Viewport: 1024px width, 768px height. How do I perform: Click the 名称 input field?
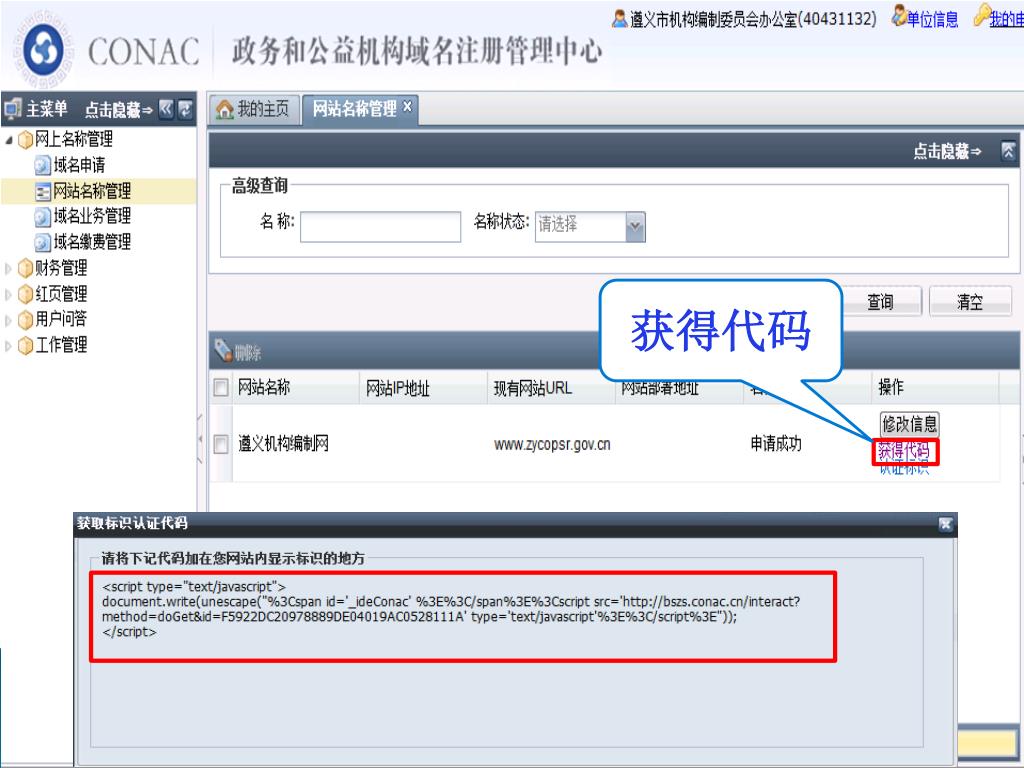point(381,227)
